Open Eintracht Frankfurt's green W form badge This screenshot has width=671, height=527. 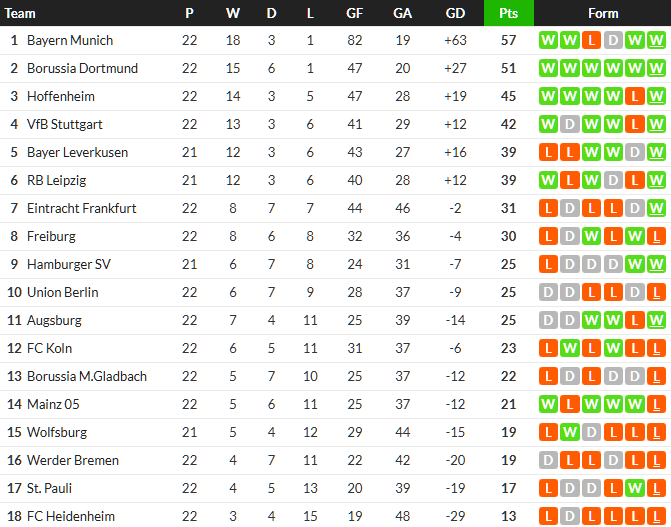(657, 209)
